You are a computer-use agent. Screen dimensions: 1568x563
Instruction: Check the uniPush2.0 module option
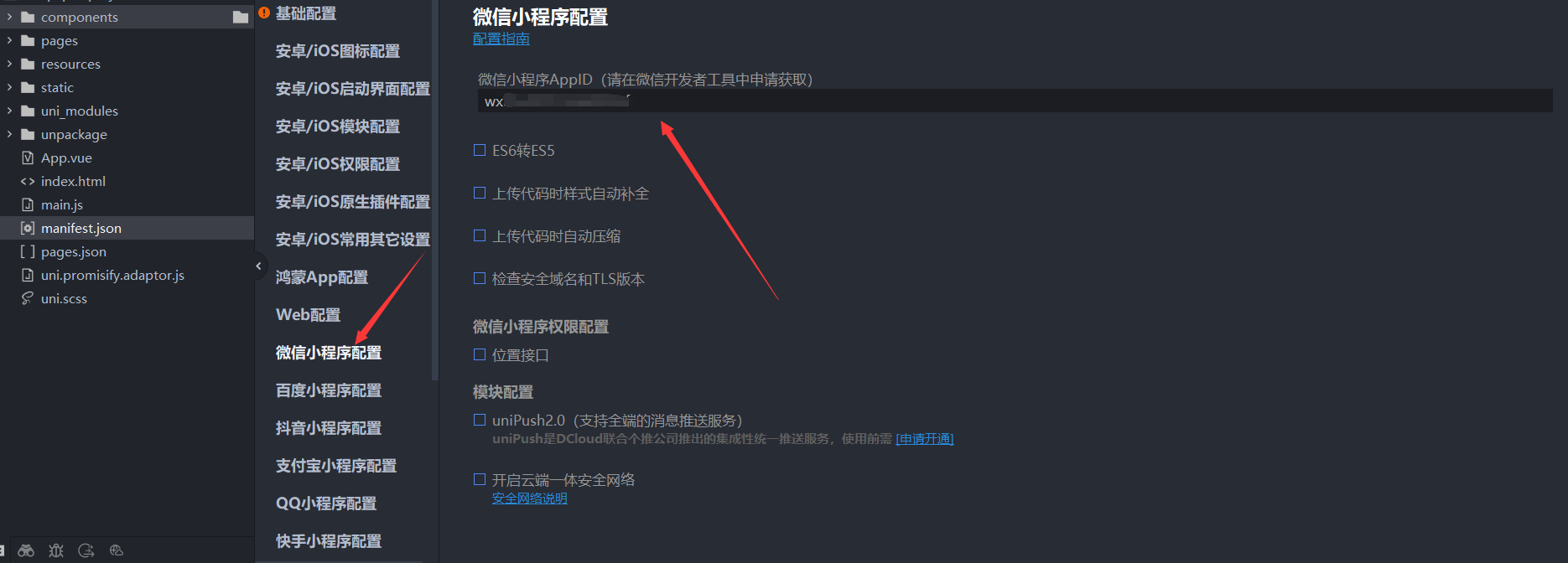tap(480, 420)
